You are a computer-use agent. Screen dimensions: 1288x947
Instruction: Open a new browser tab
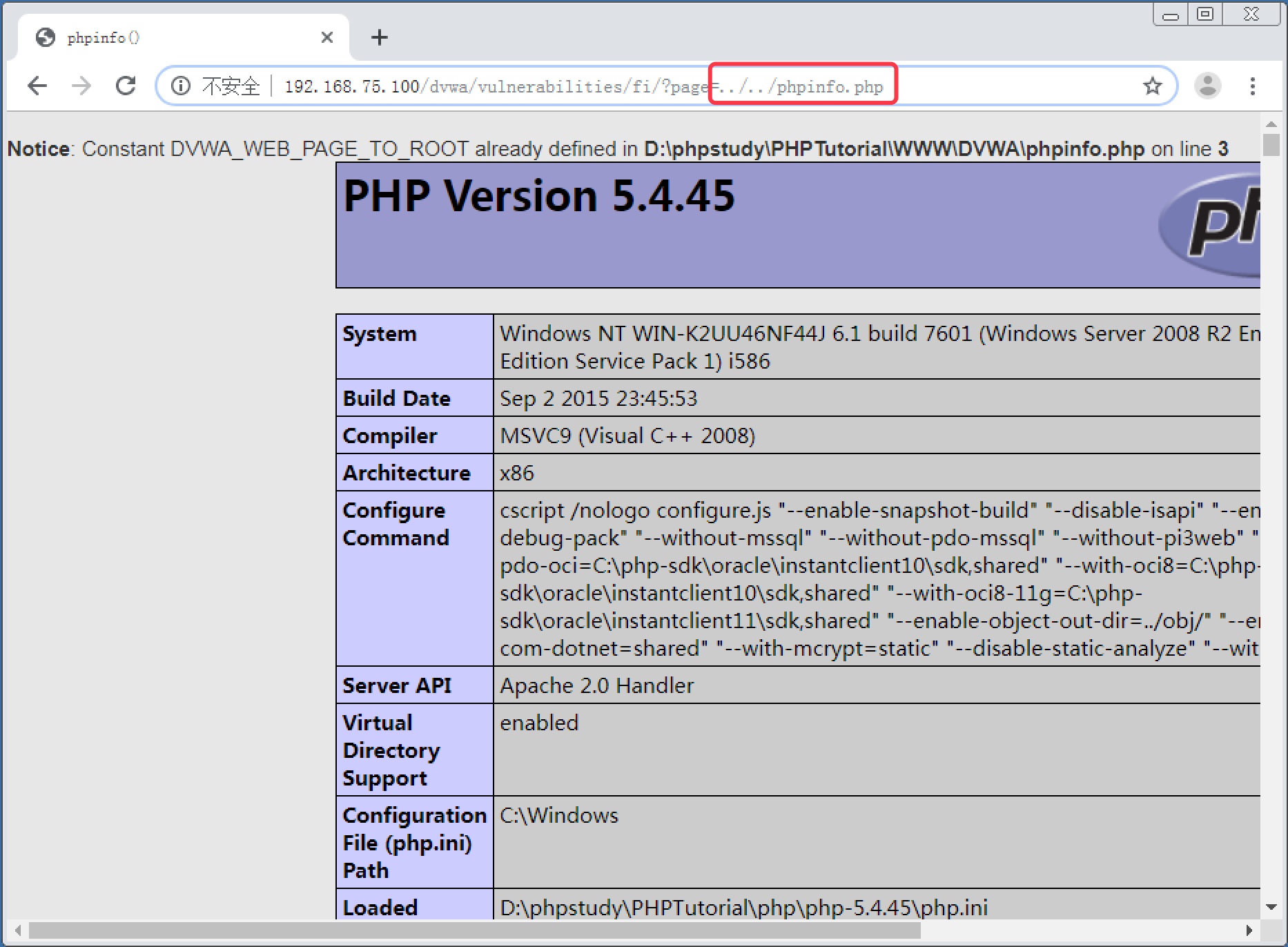(x=380, y=37)
